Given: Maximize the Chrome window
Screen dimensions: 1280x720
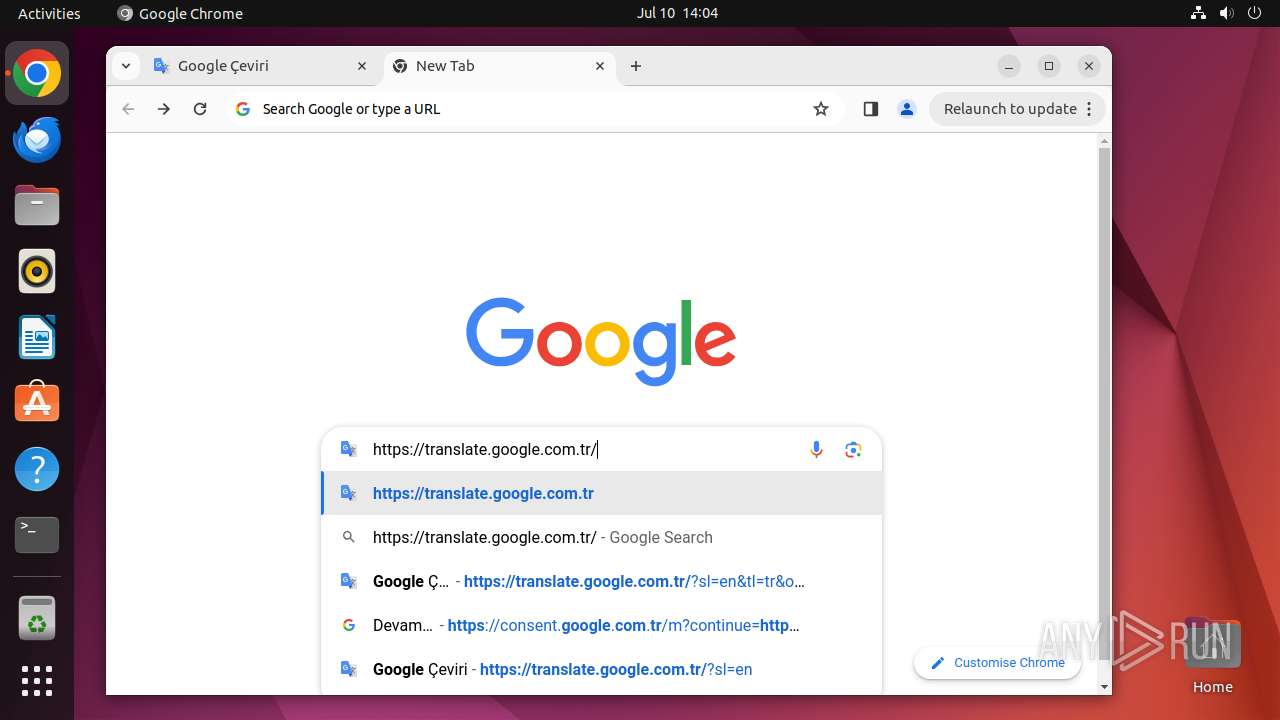Looking at the screenshot, I should pyautogui.click(x=1049, y=66).
